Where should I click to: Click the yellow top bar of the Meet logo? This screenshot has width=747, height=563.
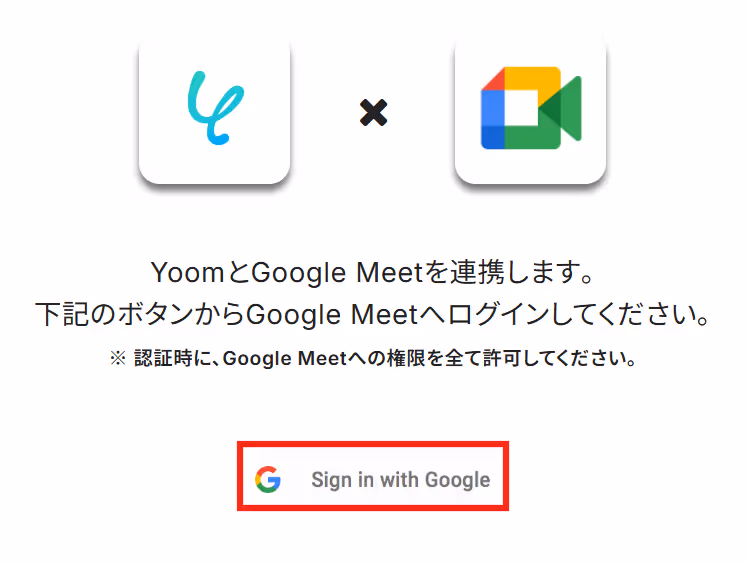533,79
